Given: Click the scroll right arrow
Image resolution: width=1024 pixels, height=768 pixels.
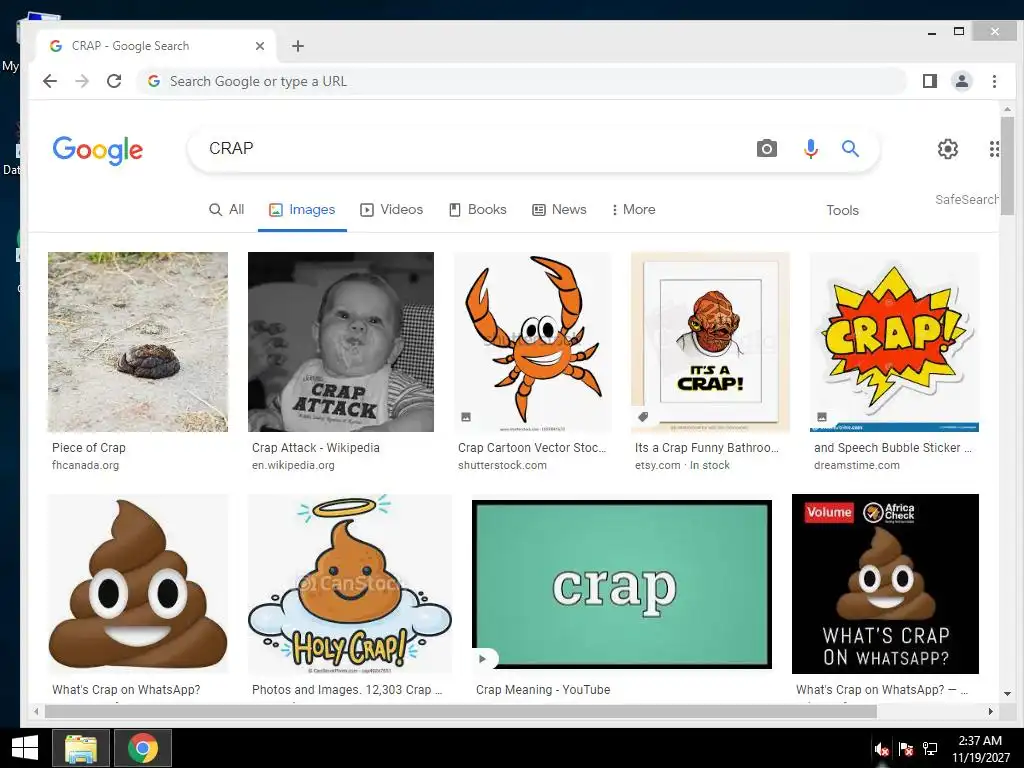Looking at the screenshot, I should pyautogui.click(x=991, y=711).
